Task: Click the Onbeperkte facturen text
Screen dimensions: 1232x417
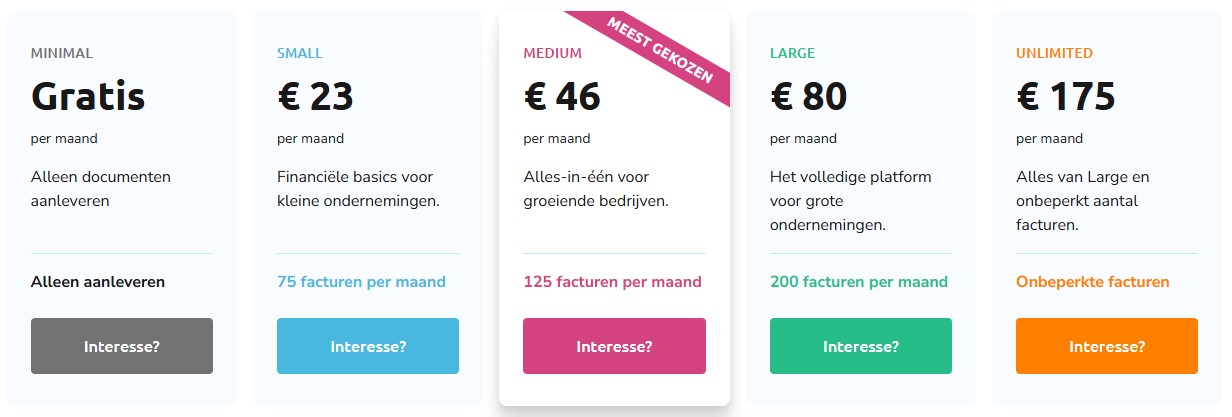Action: pyautogui.click(x=1092, y=282)
